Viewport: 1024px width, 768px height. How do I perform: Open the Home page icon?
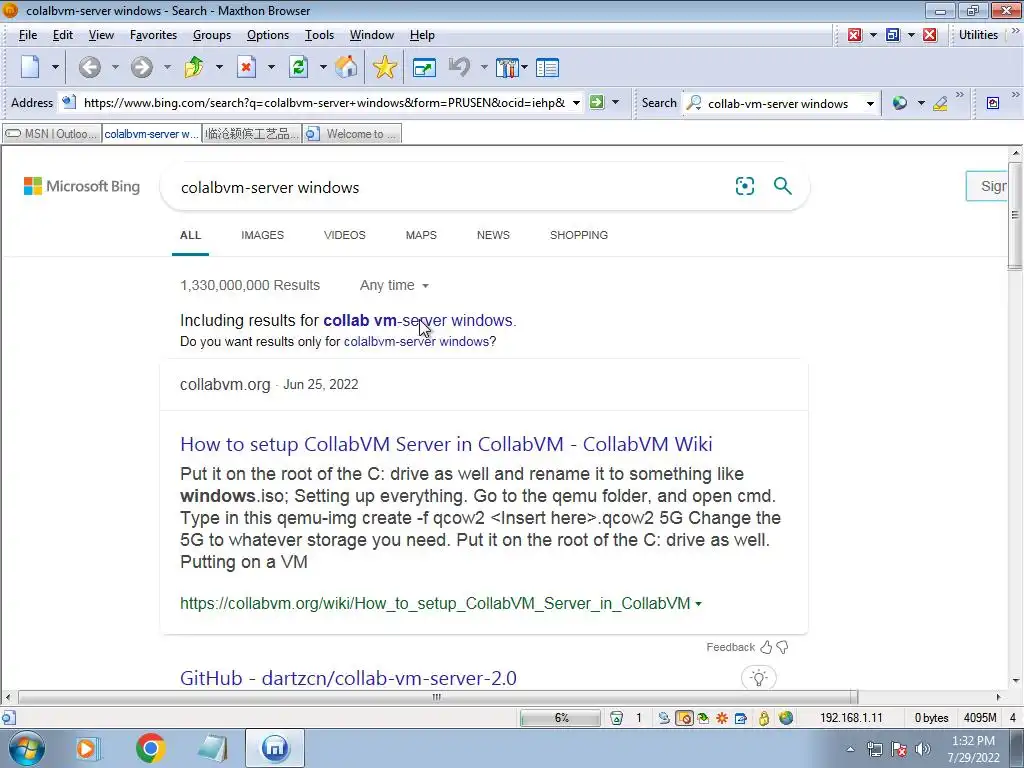(346, 67)
